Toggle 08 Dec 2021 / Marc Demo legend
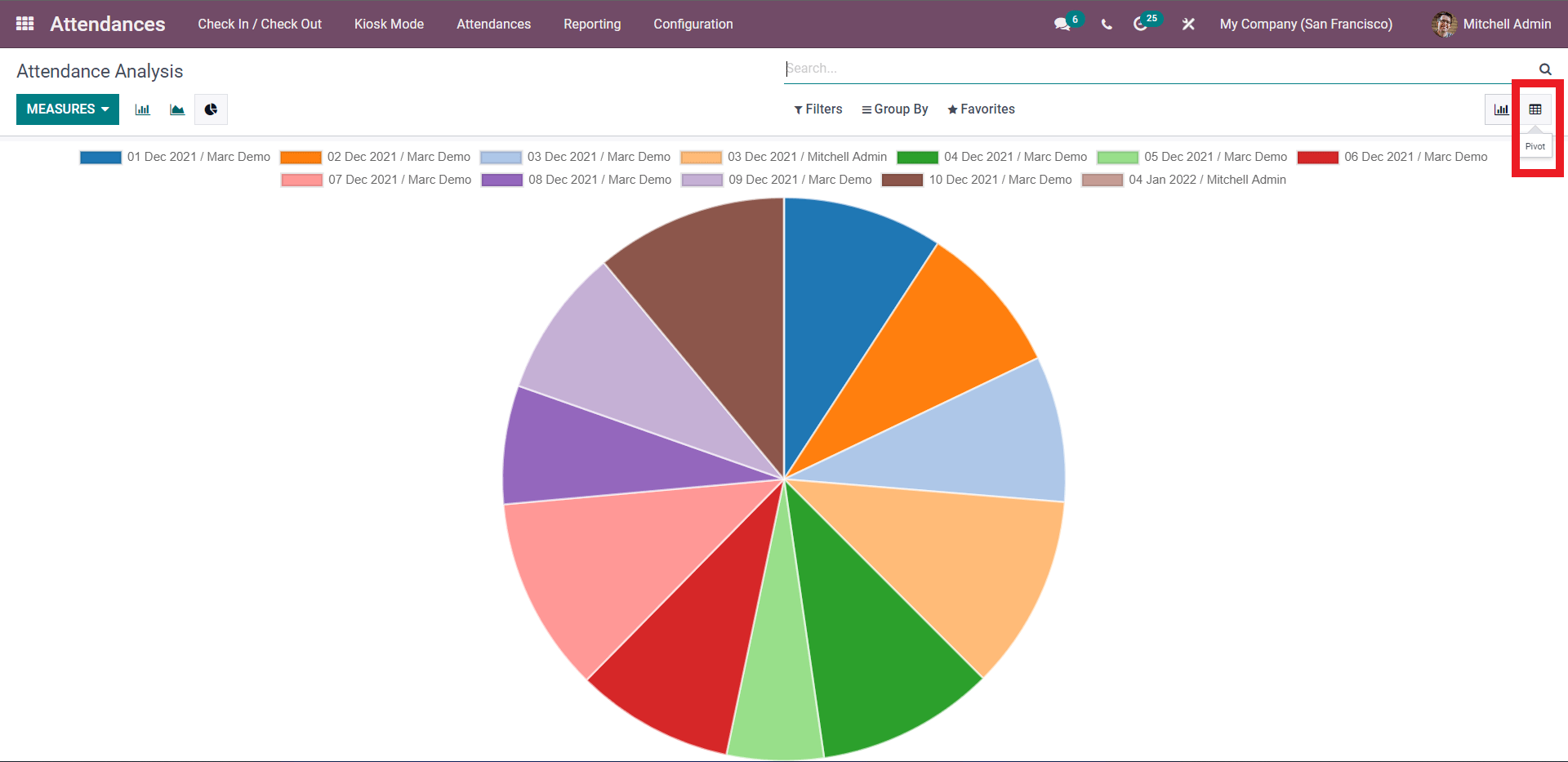The width and height of the screenshot is (1568, 762). click(577, 180)
